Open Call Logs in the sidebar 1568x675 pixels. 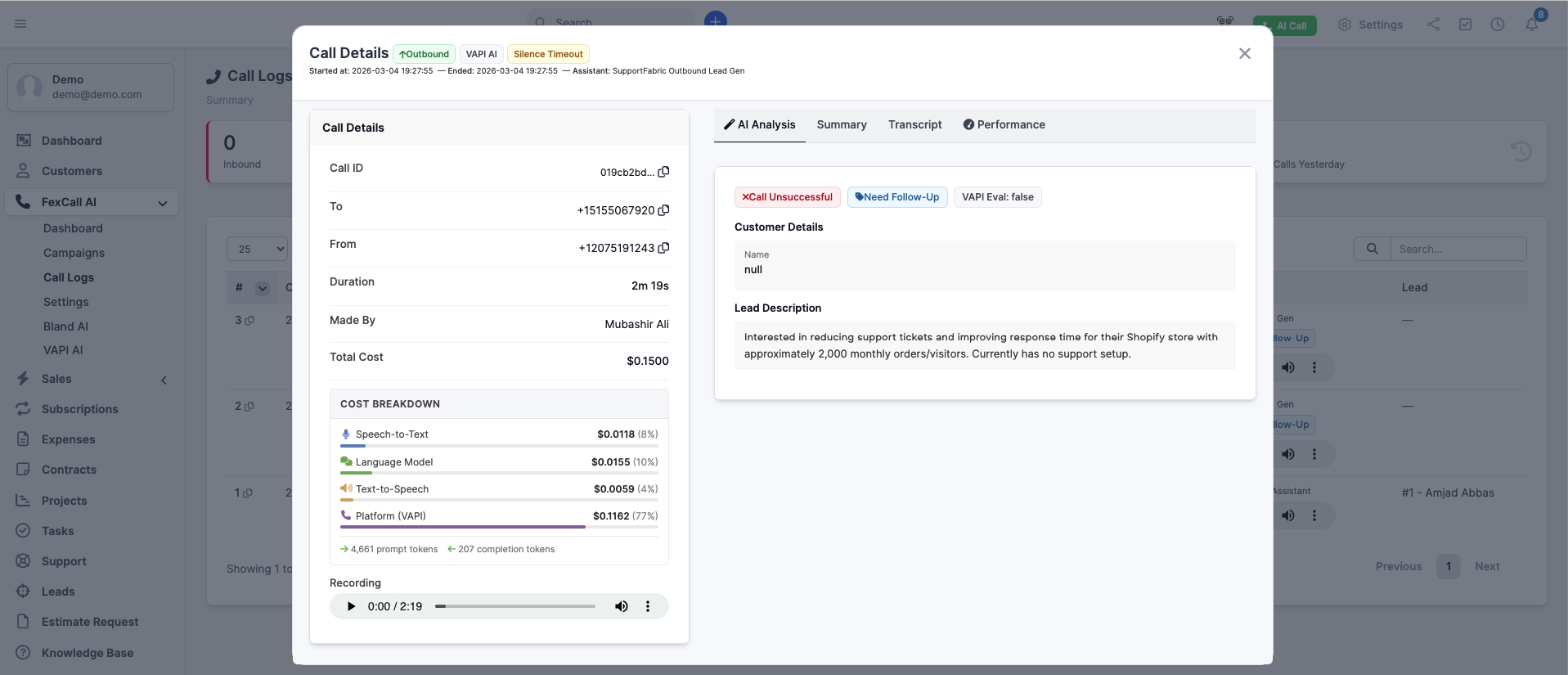69,277
